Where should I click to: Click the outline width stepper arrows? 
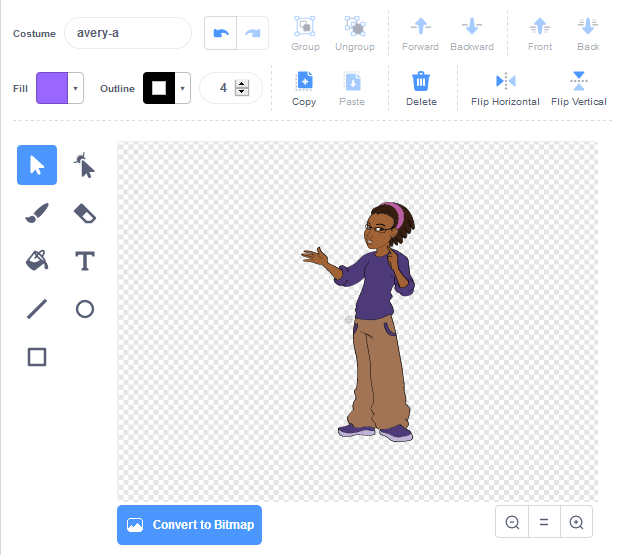coord(241,88)
